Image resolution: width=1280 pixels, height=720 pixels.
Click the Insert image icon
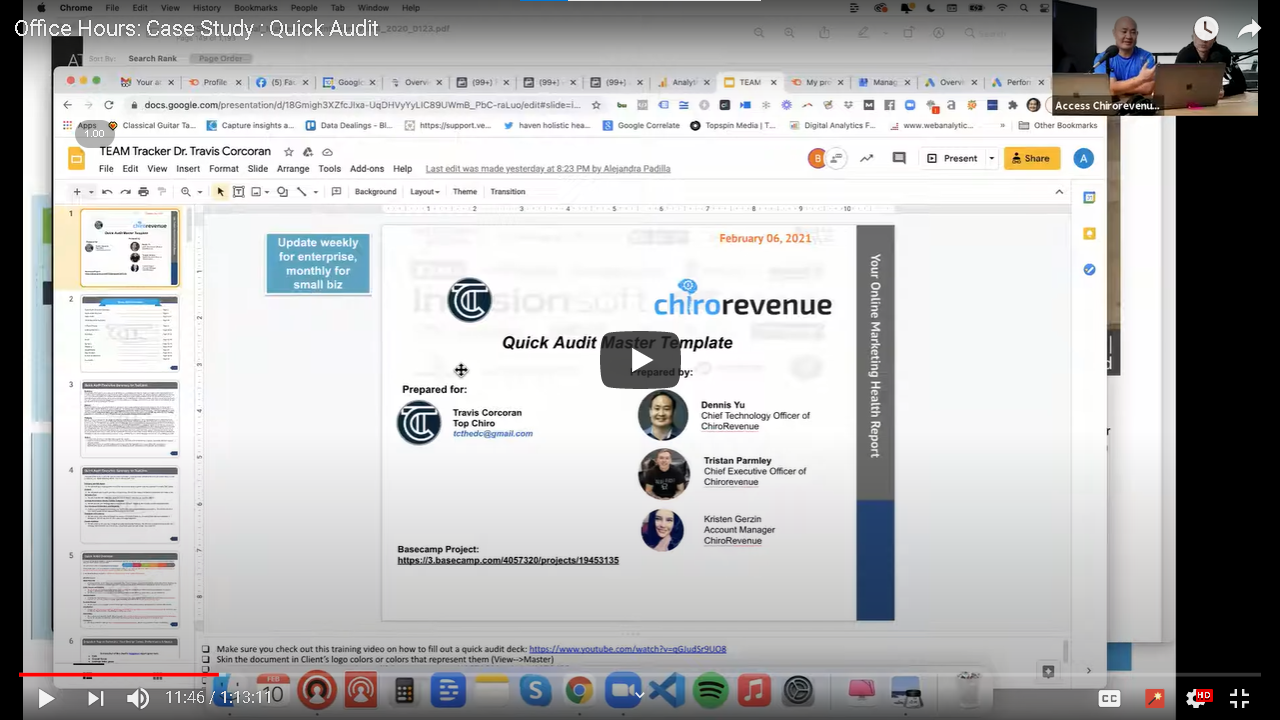256,191
